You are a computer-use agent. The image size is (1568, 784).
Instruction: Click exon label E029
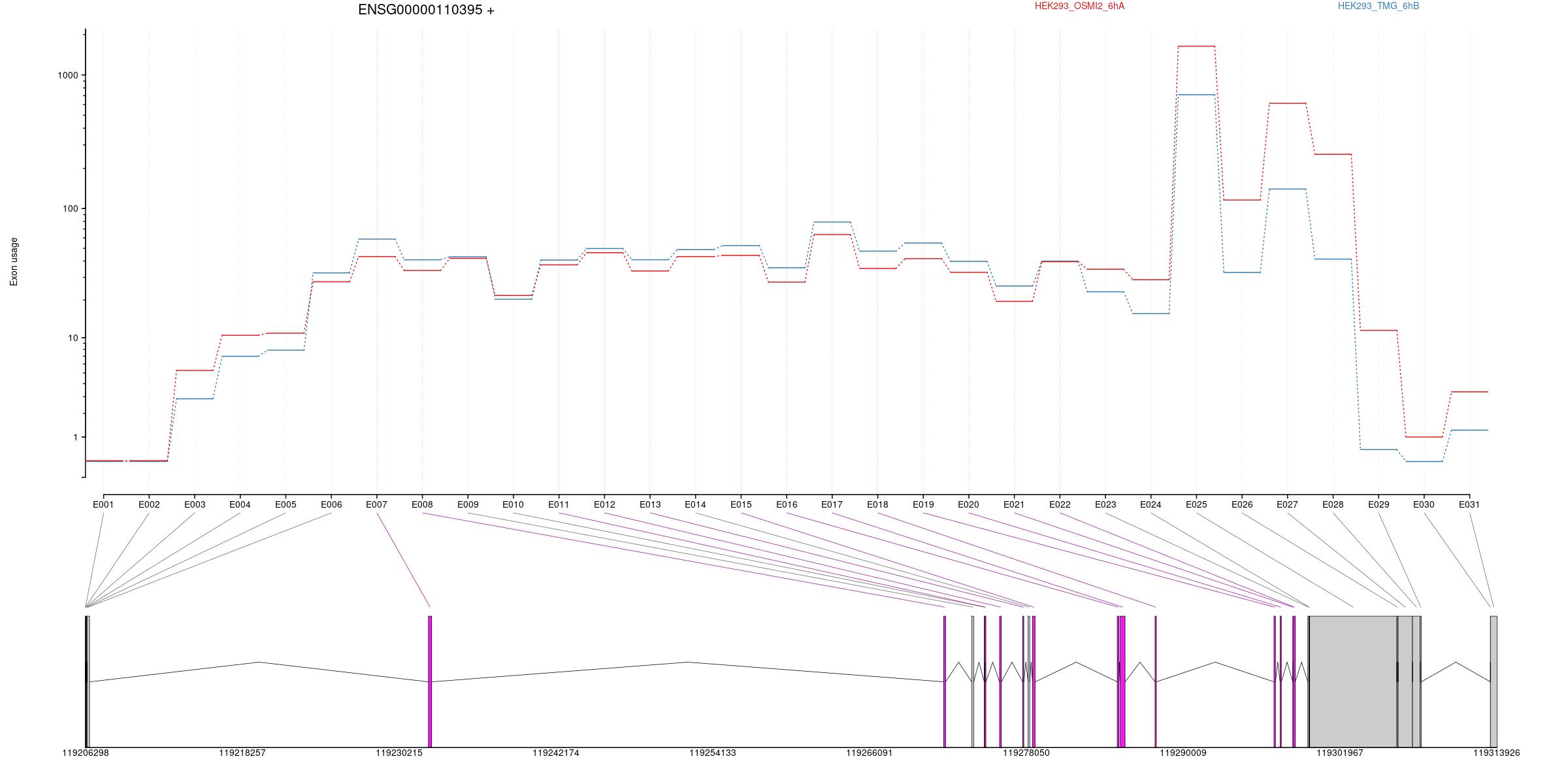1379,504
